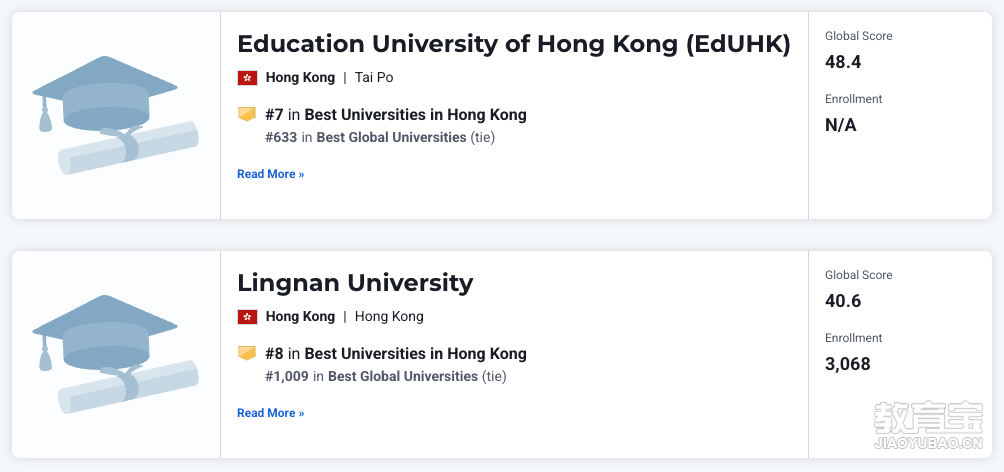Click the Lingnan University graduation cap image
Screen dimensions: 1004x472
115,354
